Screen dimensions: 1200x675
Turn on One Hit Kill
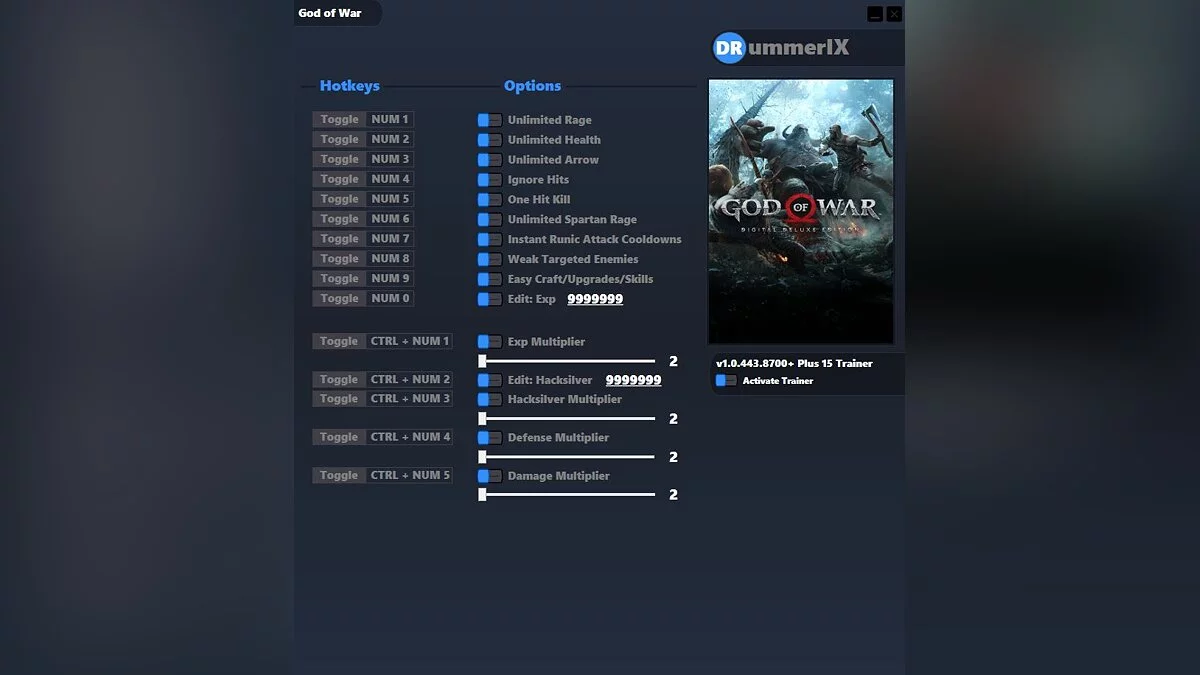point(488,199)
